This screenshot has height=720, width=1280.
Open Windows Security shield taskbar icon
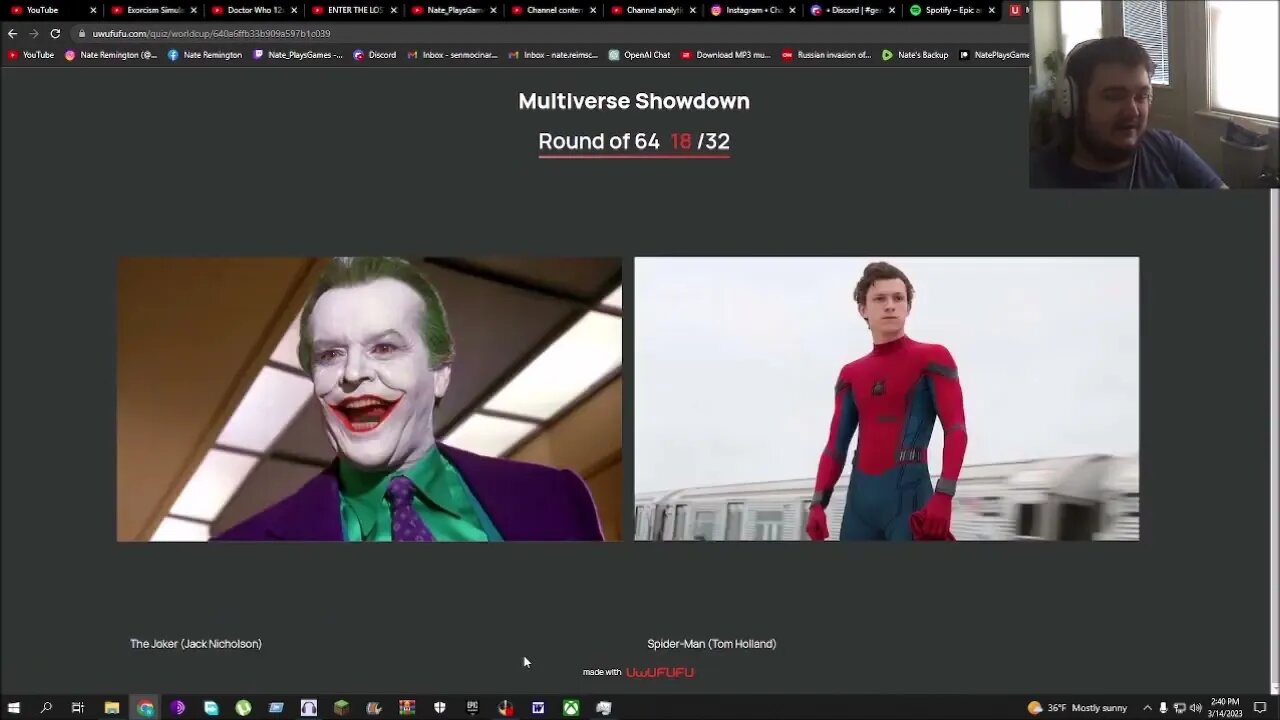tap(439, 708)
